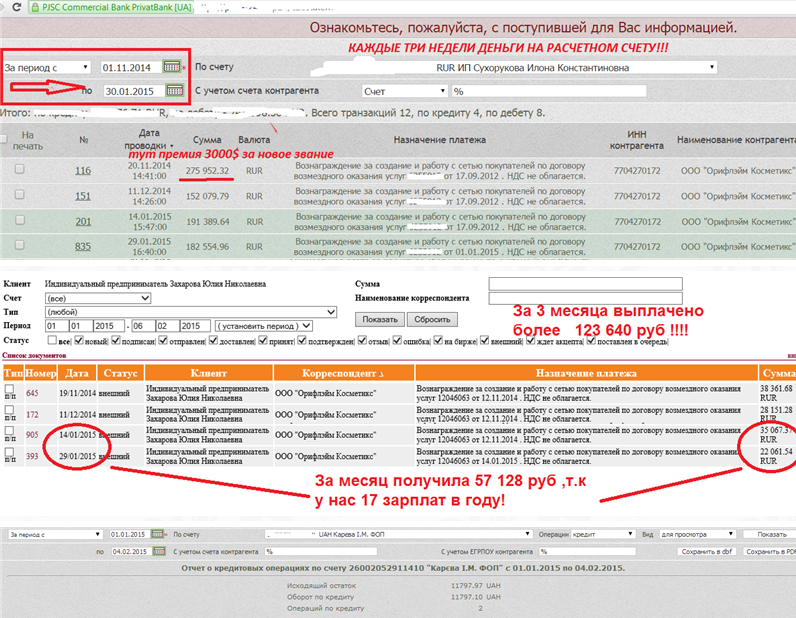
Task: Click the 30.01.2015 end date field
Action: 134,91
